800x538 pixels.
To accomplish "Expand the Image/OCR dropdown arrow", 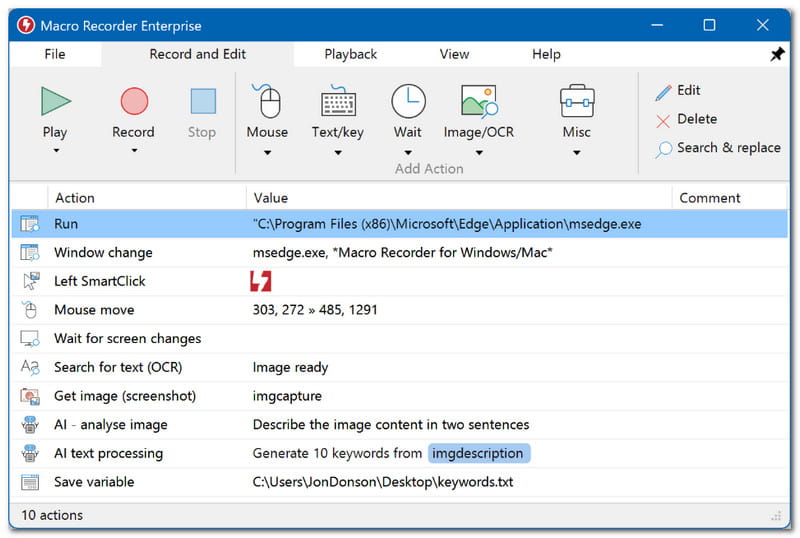I will (479, 153).
